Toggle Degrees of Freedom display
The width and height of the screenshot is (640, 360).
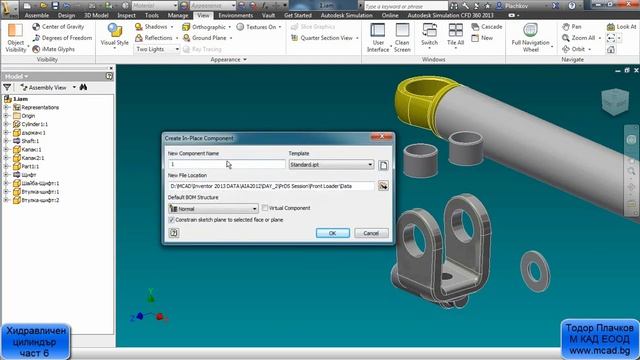[62, 38]
